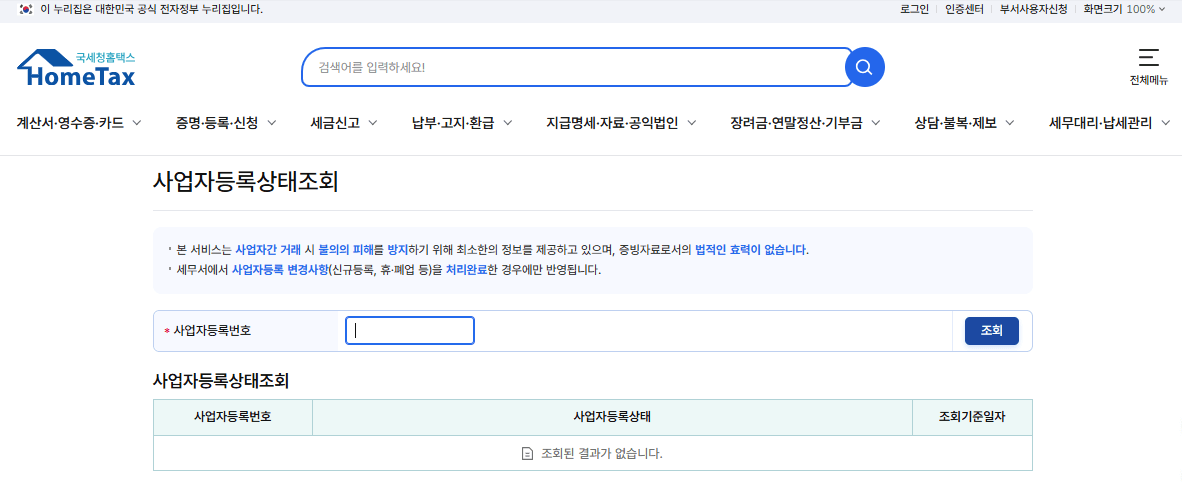The height and width of the screenshot is (482, 1182).
Task: Expand chevron next to 지급명세·자료·공익법인
Action: pos(691,123)
